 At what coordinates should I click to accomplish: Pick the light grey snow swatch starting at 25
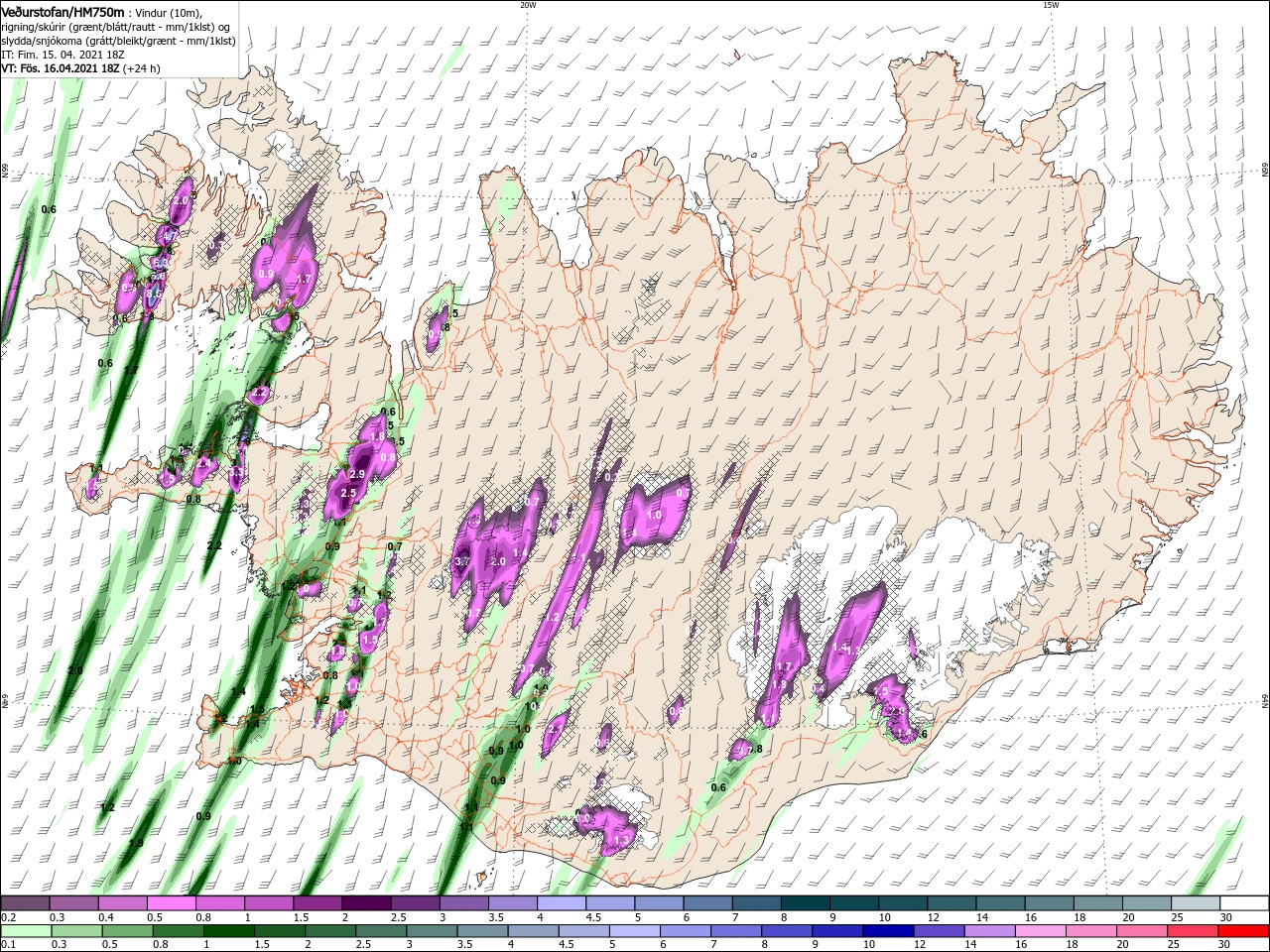click(x=1196, y=903)
